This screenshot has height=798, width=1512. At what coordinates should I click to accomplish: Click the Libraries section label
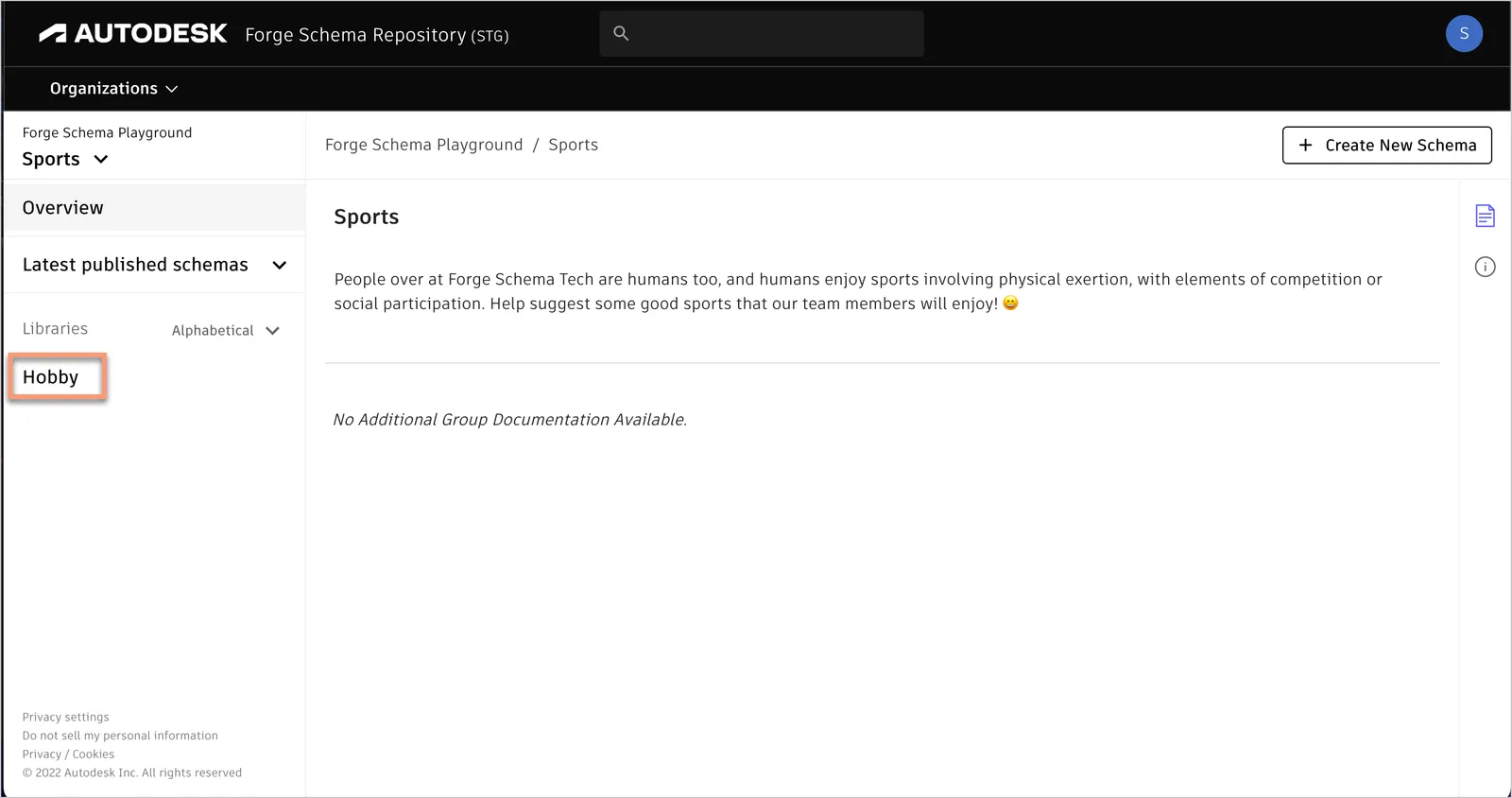point(55,329)
